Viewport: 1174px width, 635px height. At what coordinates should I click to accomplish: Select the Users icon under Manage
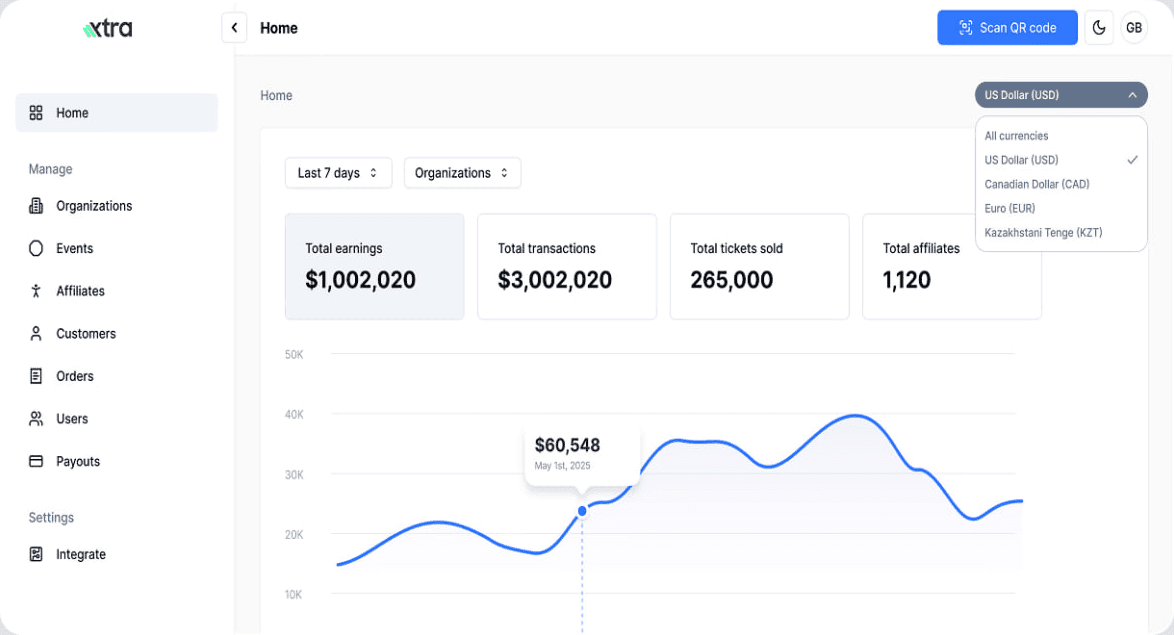point(35,418)
